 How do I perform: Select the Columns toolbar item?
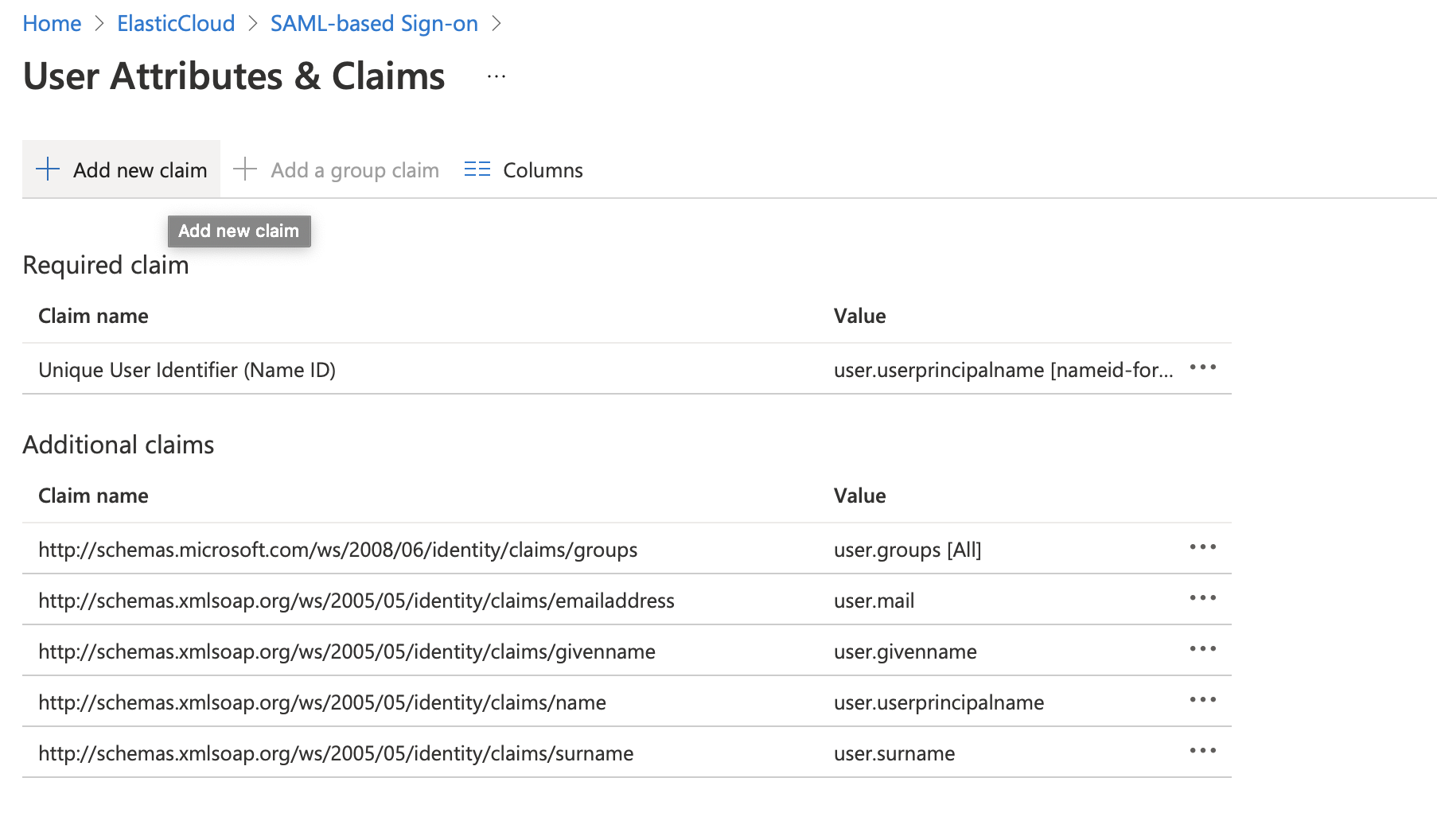pos(542,169)
